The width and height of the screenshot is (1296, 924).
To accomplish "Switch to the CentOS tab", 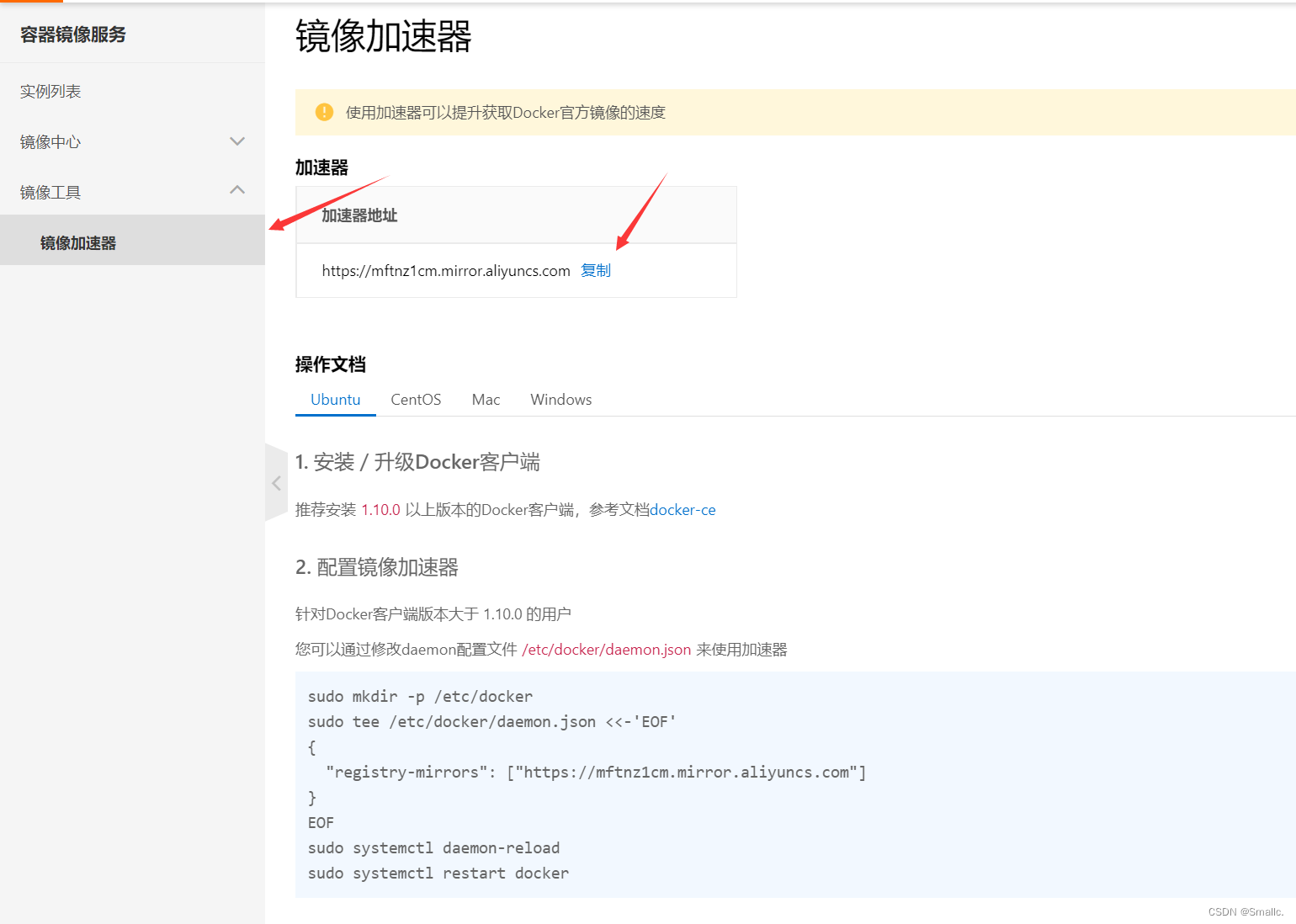I will coord(416,399).
